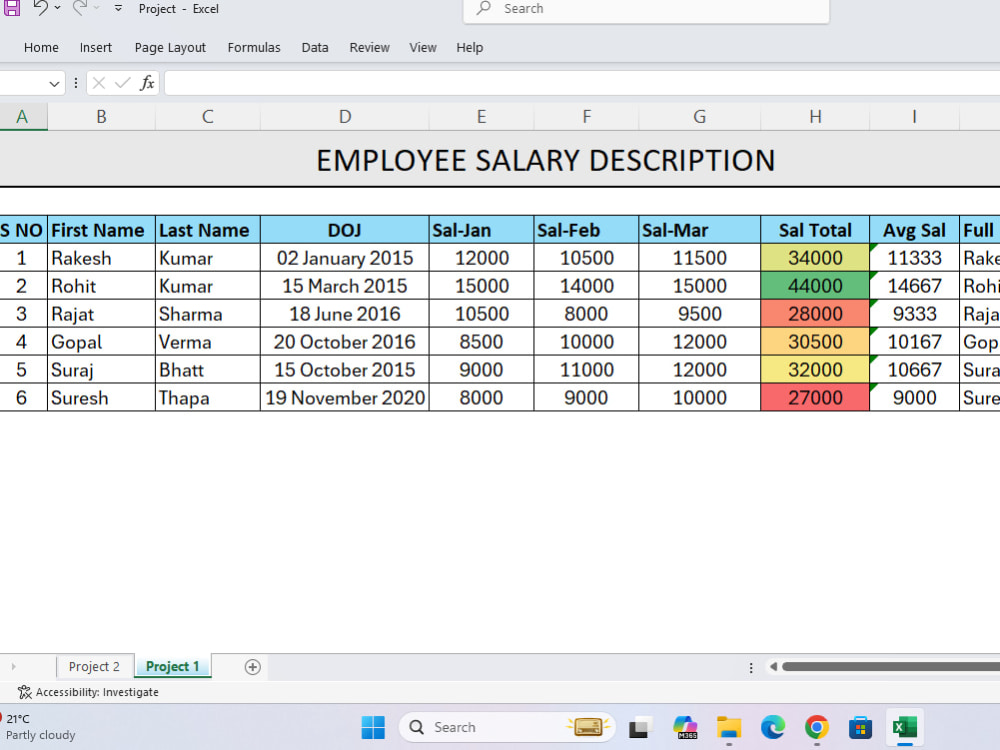Switch to the Project 1 sheet tab

[173, 666]
